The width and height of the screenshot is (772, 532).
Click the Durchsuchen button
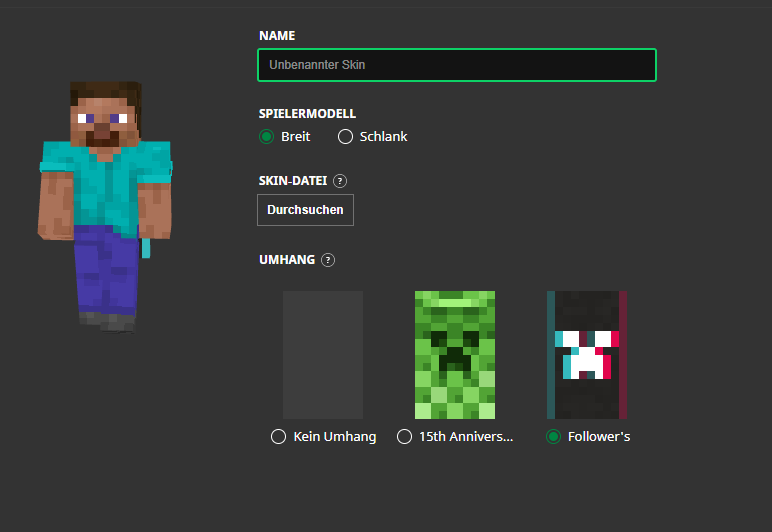[305, 210]
